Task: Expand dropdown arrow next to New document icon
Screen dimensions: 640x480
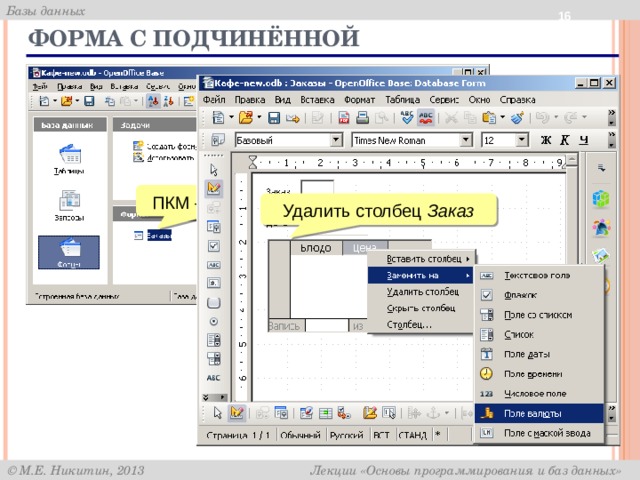Action: click(x=231, y=118)
